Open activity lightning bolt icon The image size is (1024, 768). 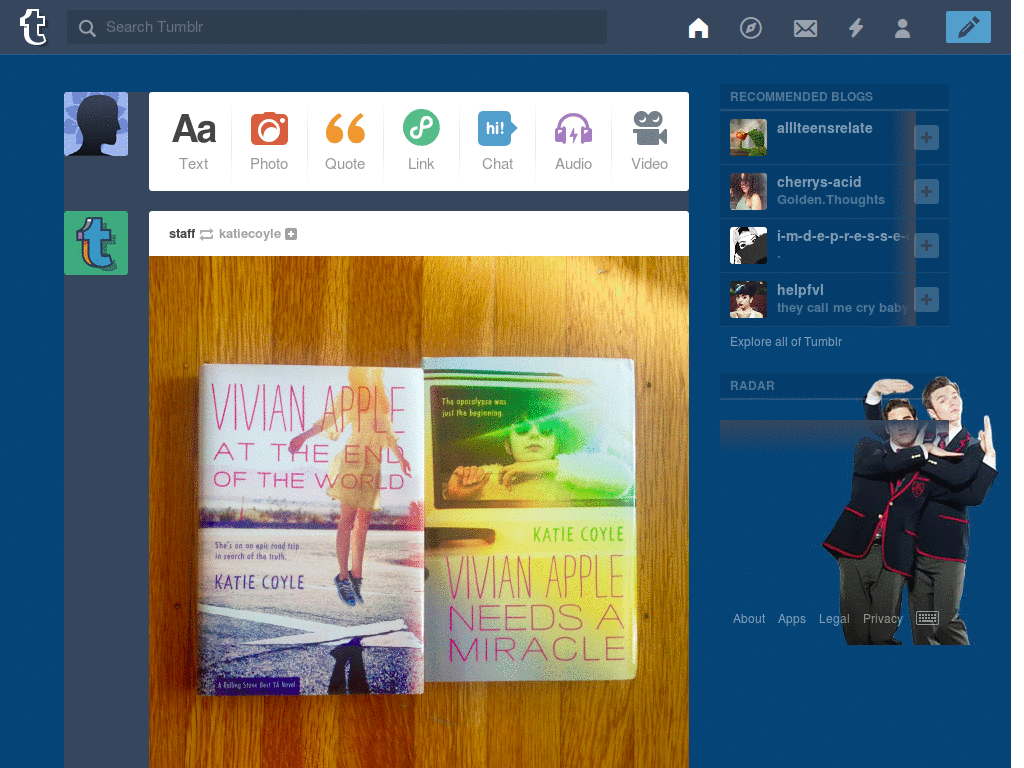tap(856, 28)
